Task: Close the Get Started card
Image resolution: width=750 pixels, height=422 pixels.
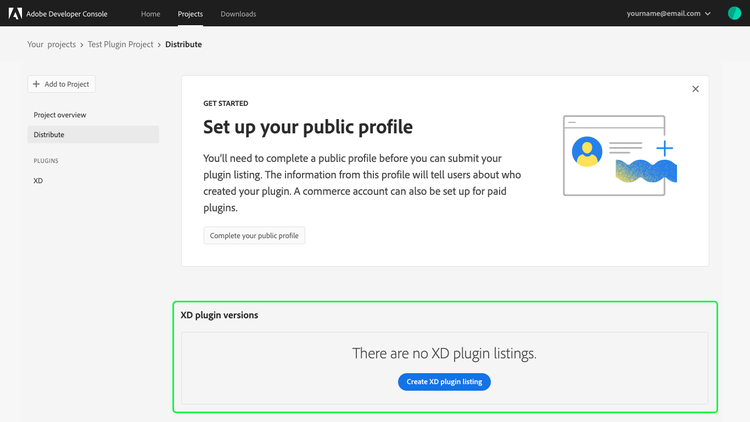Action: click(x=695, y=89)
